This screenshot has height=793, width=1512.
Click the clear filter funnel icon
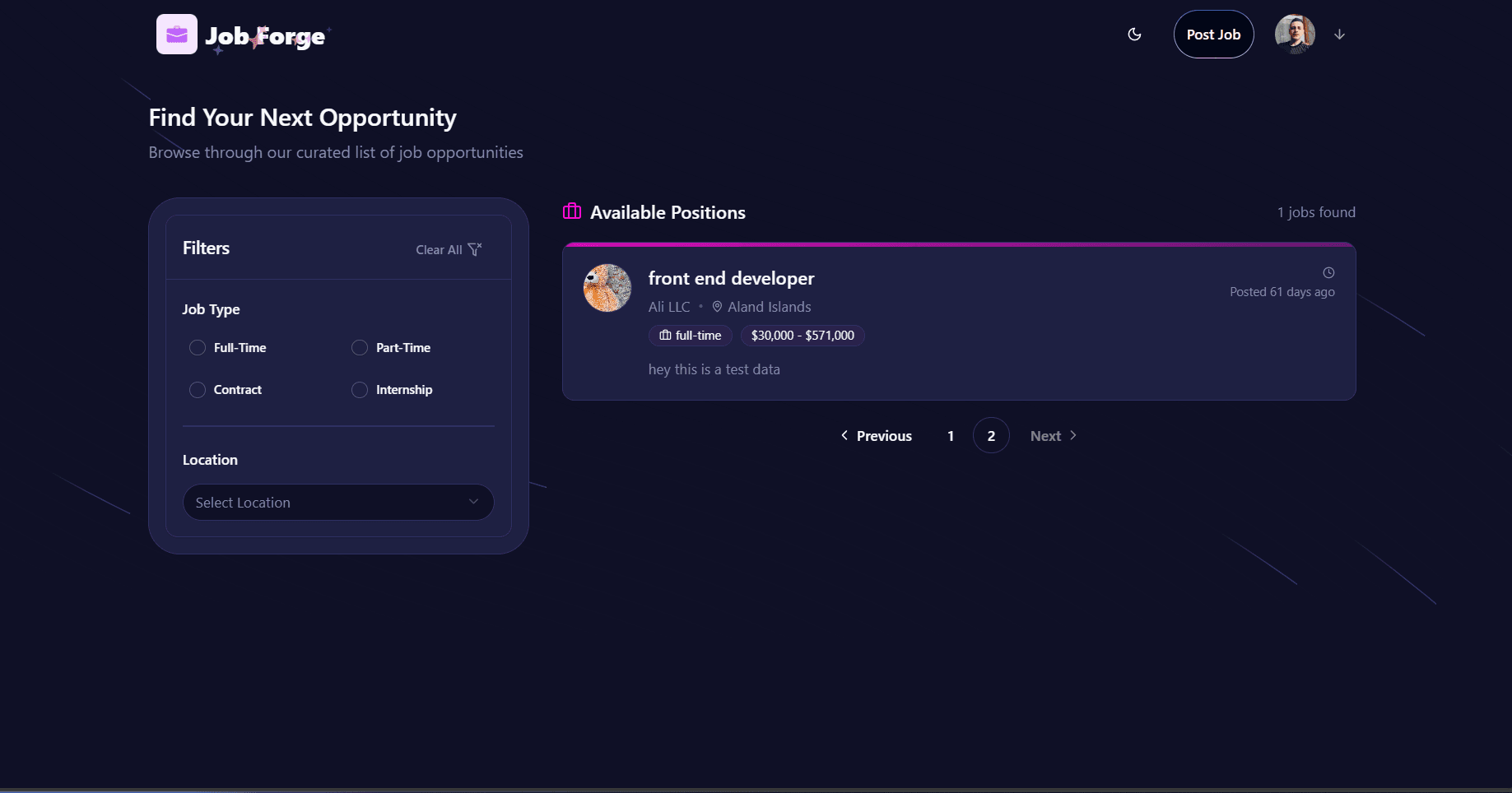pyautogui.click(x=474, y=249)
